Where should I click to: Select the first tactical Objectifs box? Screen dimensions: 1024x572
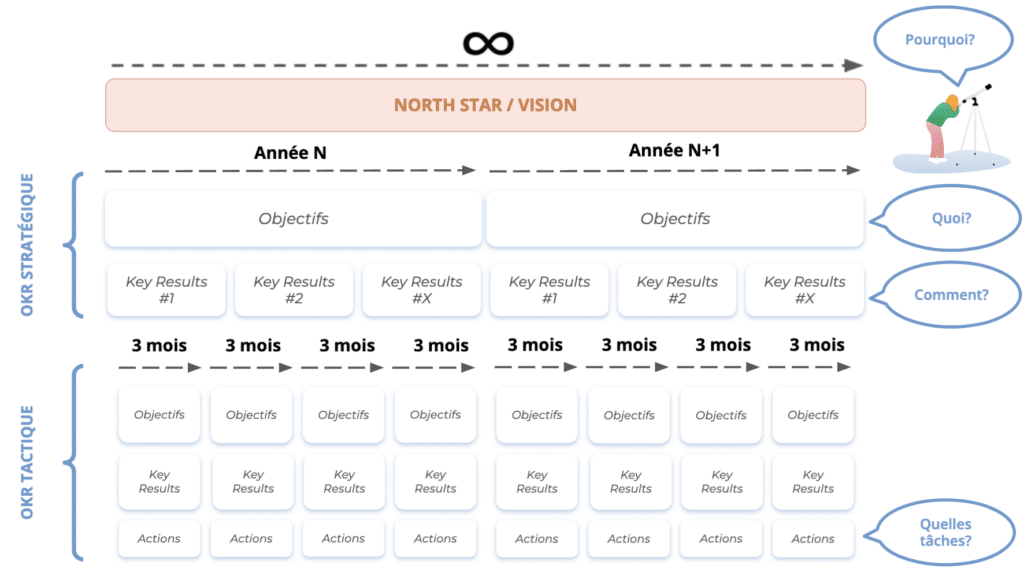click(159, 415)
